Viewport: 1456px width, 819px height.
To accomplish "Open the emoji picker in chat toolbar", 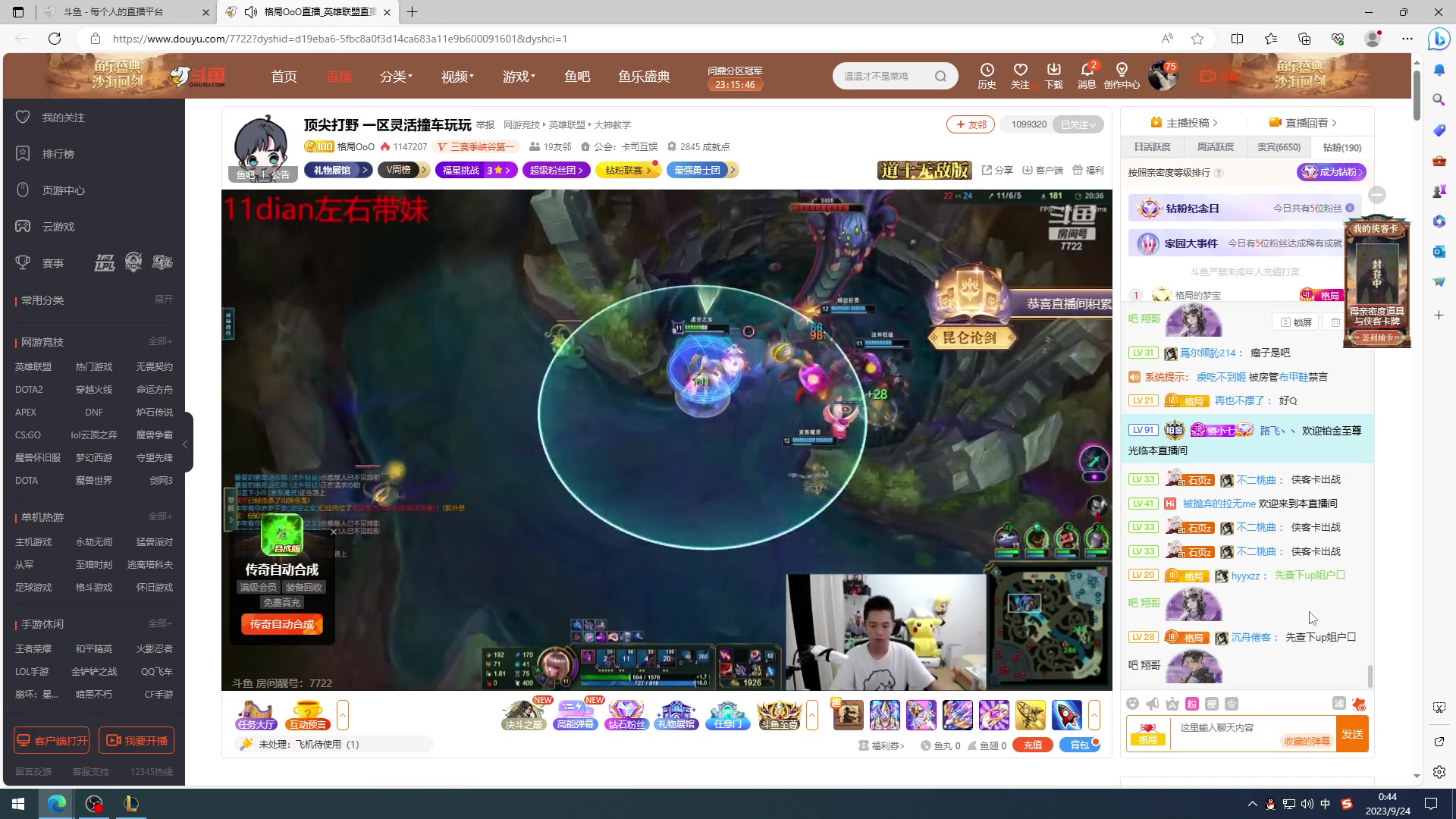I will pyautogui.click(x=1132, y=704).
